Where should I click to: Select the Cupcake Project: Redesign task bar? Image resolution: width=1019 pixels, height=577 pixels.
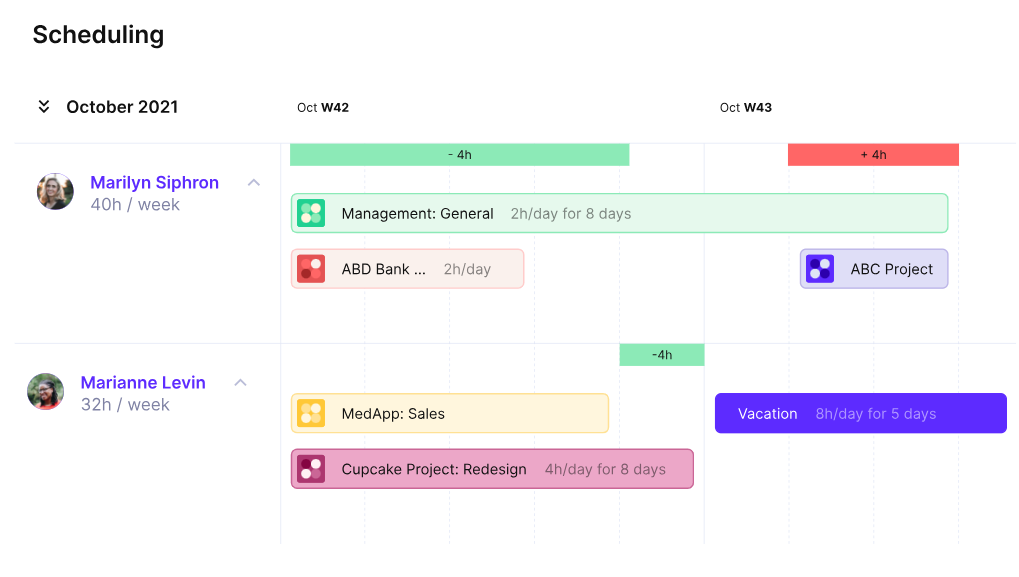pos(491,468)
